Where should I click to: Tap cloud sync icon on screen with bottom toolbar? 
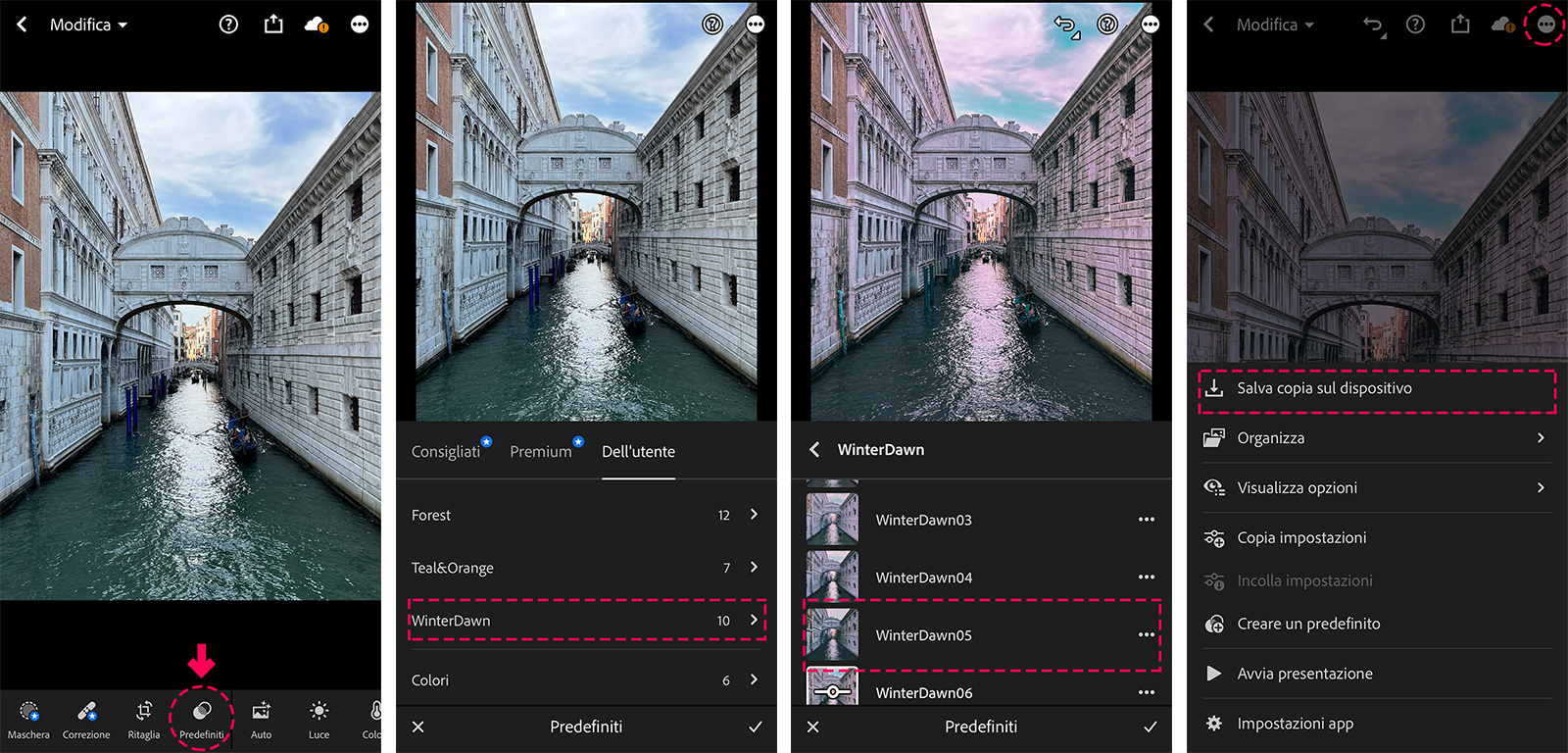(317, 25)
